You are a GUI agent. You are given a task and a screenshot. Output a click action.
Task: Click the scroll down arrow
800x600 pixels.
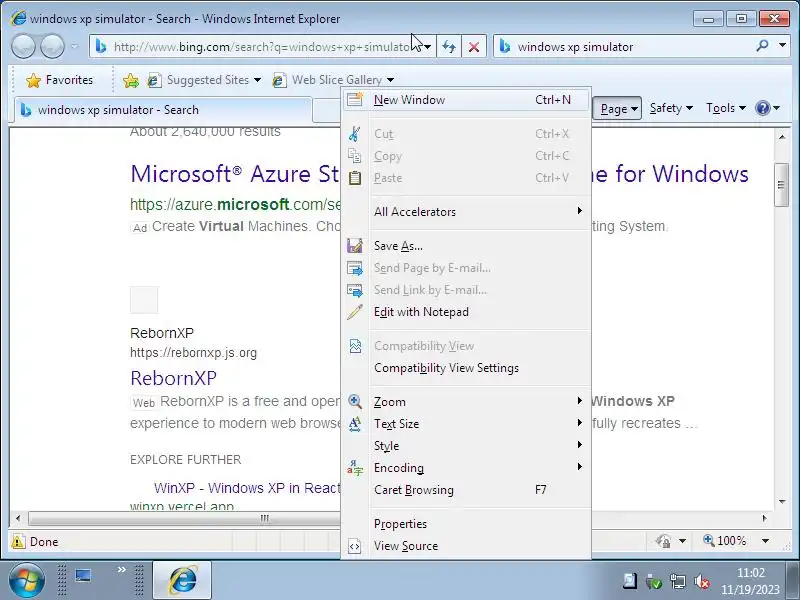(x=782, y=502)
